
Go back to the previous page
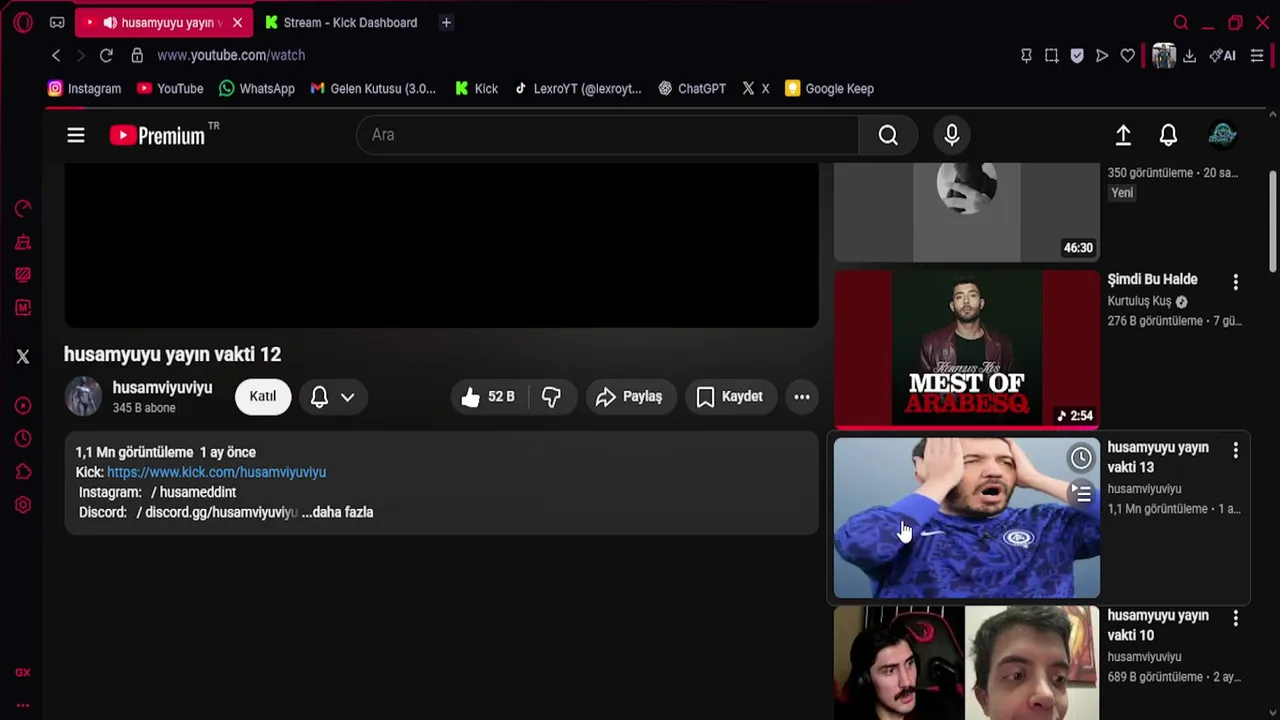click(x=56, y=55)
